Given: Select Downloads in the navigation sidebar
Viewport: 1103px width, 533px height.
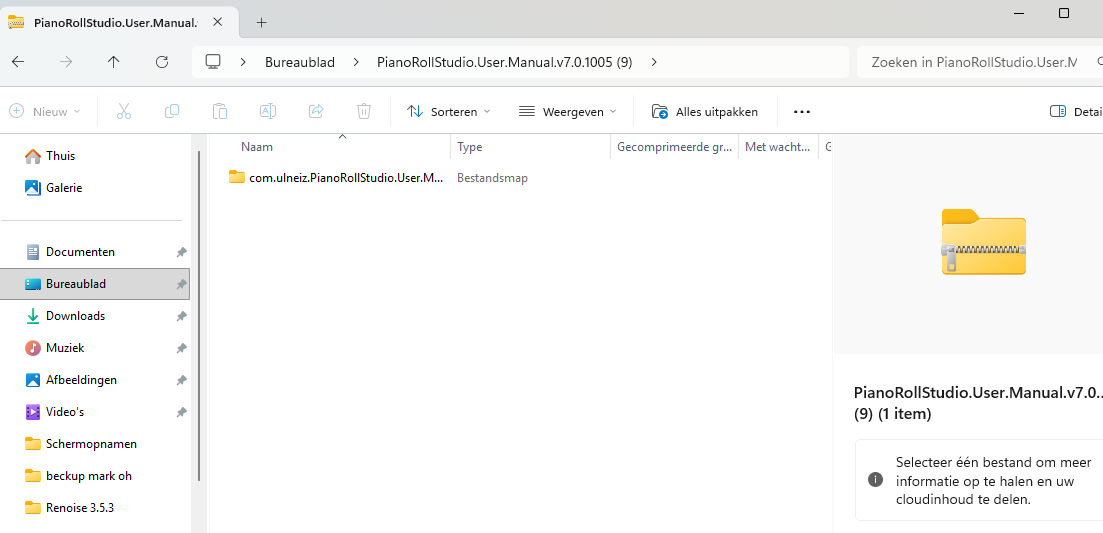Looking at the screenshot, I should point(75,316).
